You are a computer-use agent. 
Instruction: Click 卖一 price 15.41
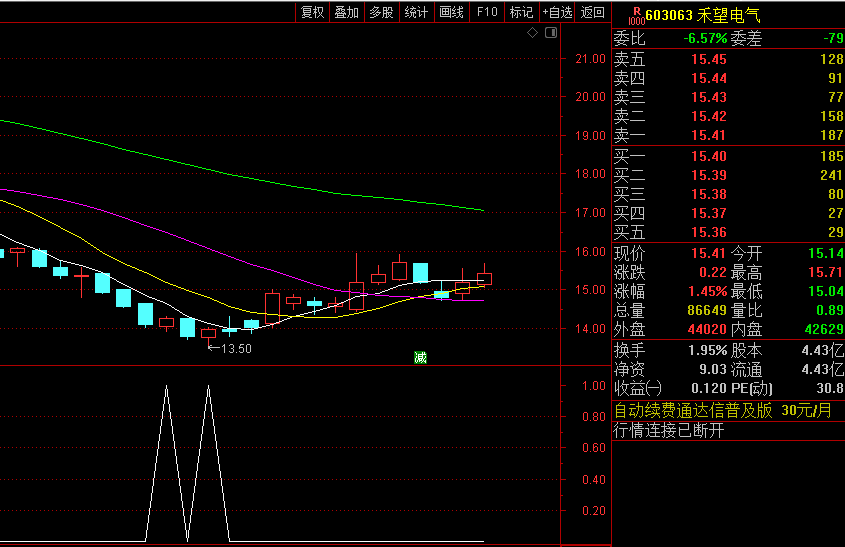[709, 135]
